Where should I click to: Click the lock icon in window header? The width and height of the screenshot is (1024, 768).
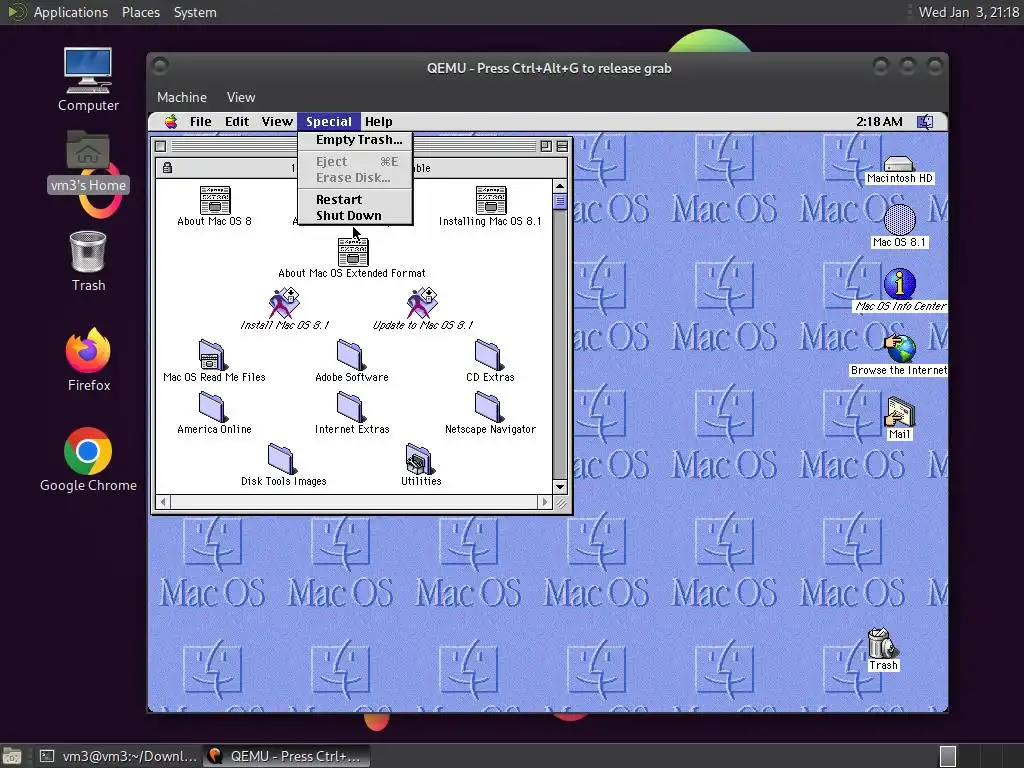[167, 168]
